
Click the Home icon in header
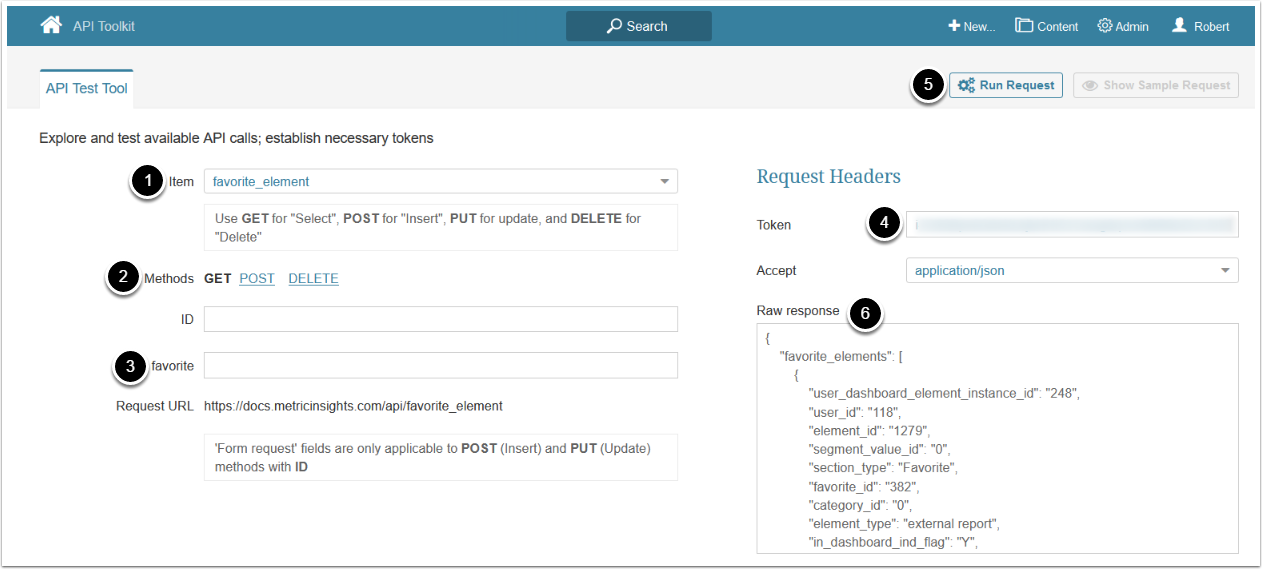click(x=51, y=25)
